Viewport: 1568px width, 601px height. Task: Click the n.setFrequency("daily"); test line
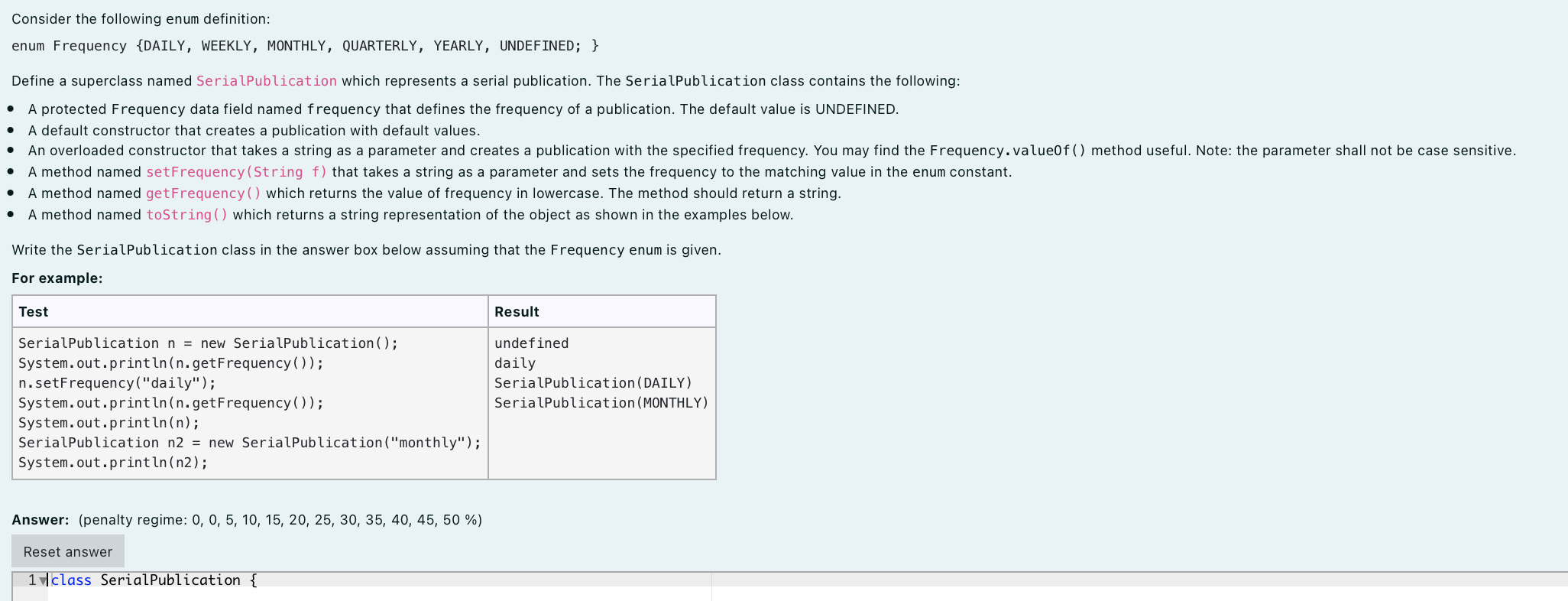pos(117,383)
